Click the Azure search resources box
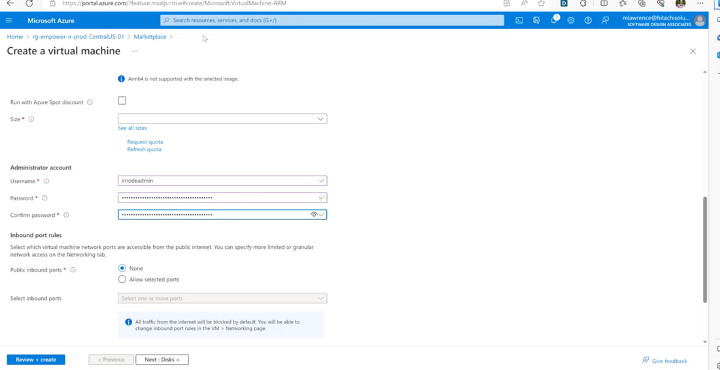The image size is (720, 370). click(332, 21)
